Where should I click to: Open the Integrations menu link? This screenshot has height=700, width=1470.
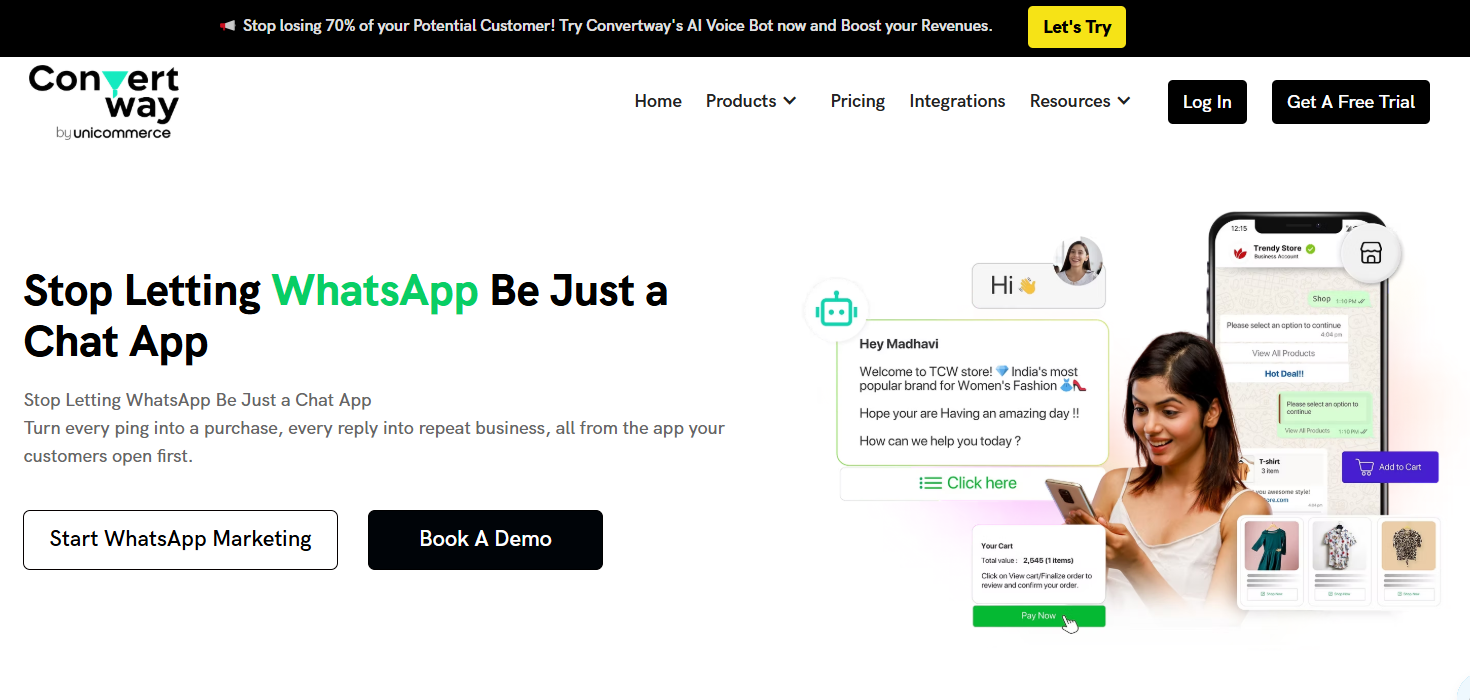(957, 101)
